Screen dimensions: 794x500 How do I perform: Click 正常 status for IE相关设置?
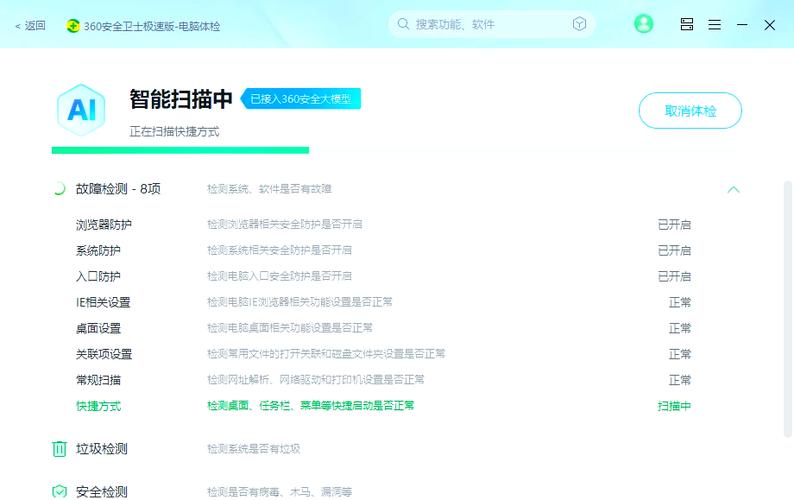tap(680, 302)
